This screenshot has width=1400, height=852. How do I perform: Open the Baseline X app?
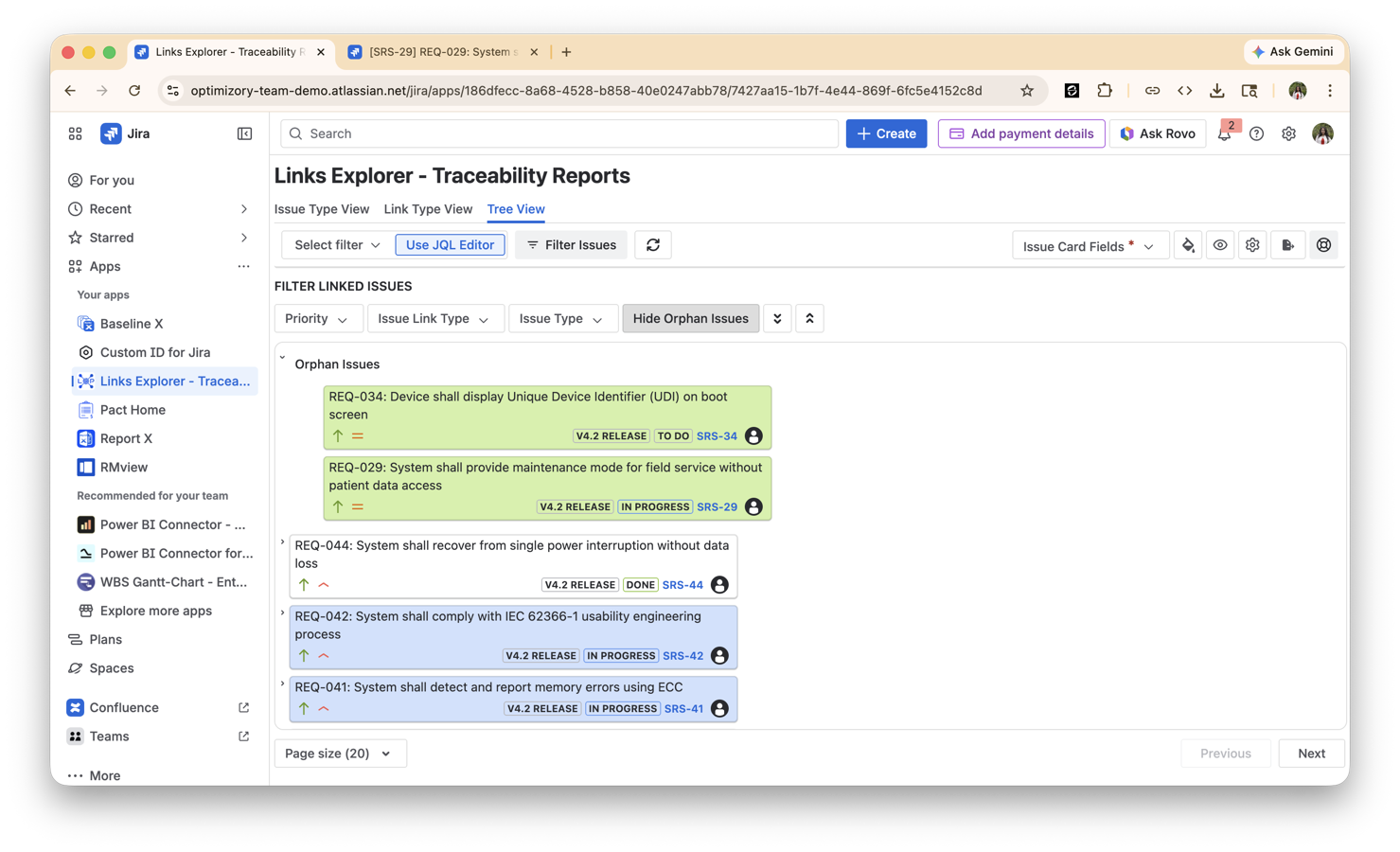(x=130, y=323)
